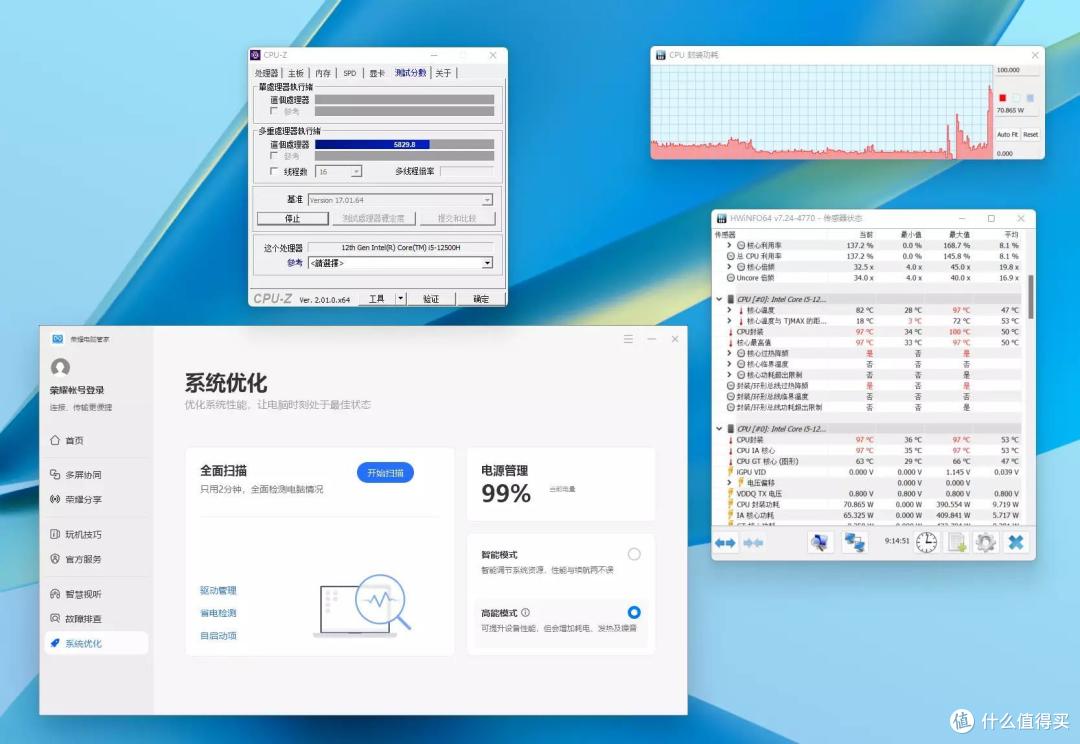Open the 工具 dropdown arrow in CPU-Z
The width and height of the screenshot is (1080, 744).
[x=401, y=298]
